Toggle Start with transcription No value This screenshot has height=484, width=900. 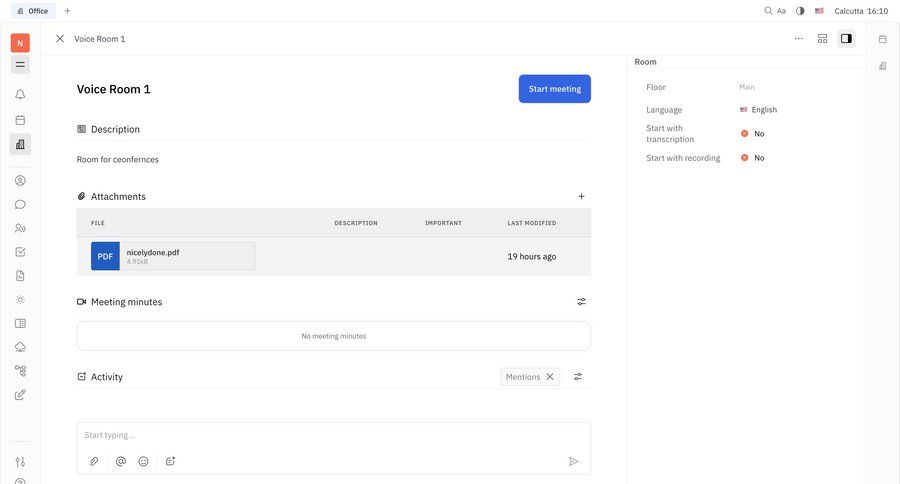(x=752, y=134)
